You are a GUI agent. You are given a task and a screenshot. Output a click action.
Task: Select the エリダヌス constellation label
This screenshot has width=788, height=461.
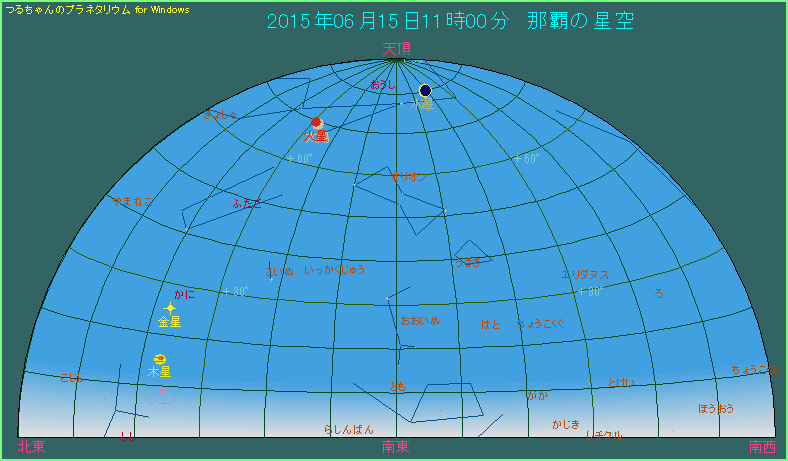(585, 275)
